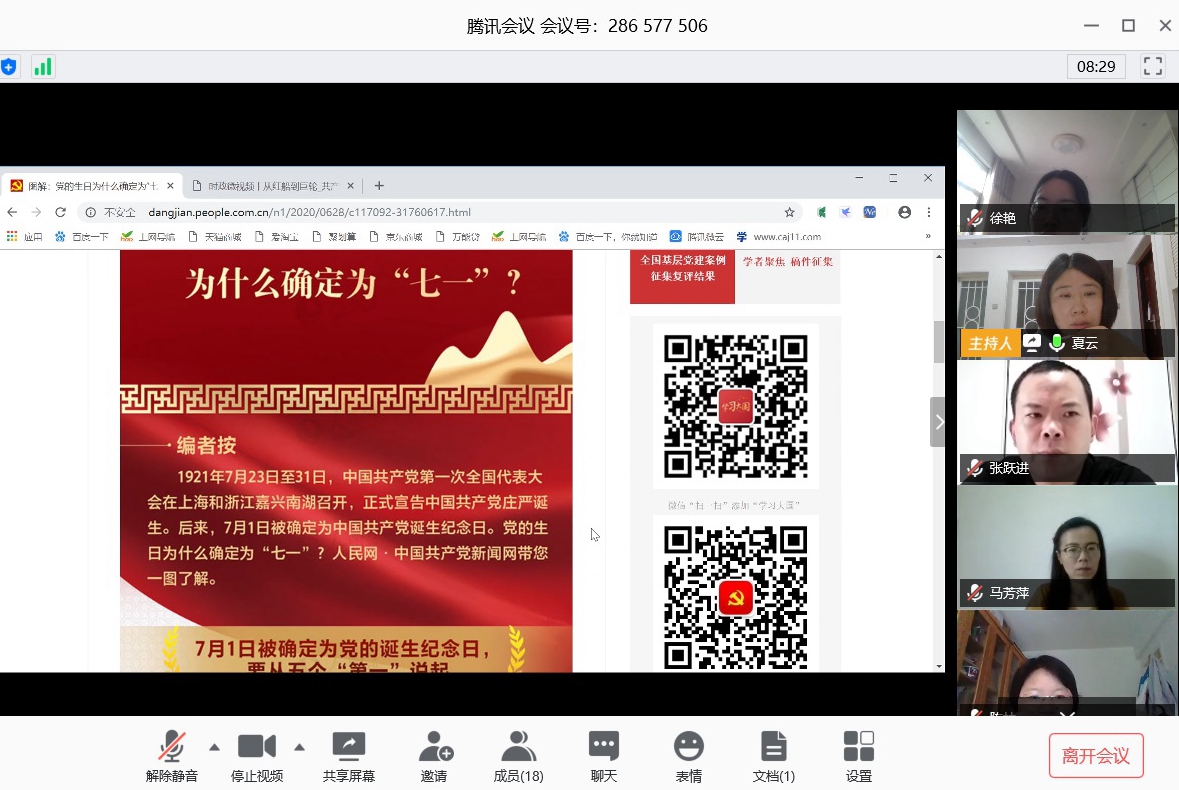Click the 为什么确定为"七一" infographic
The width and height of the screenshot is (1179, 790).
click(x=346, y=461)
